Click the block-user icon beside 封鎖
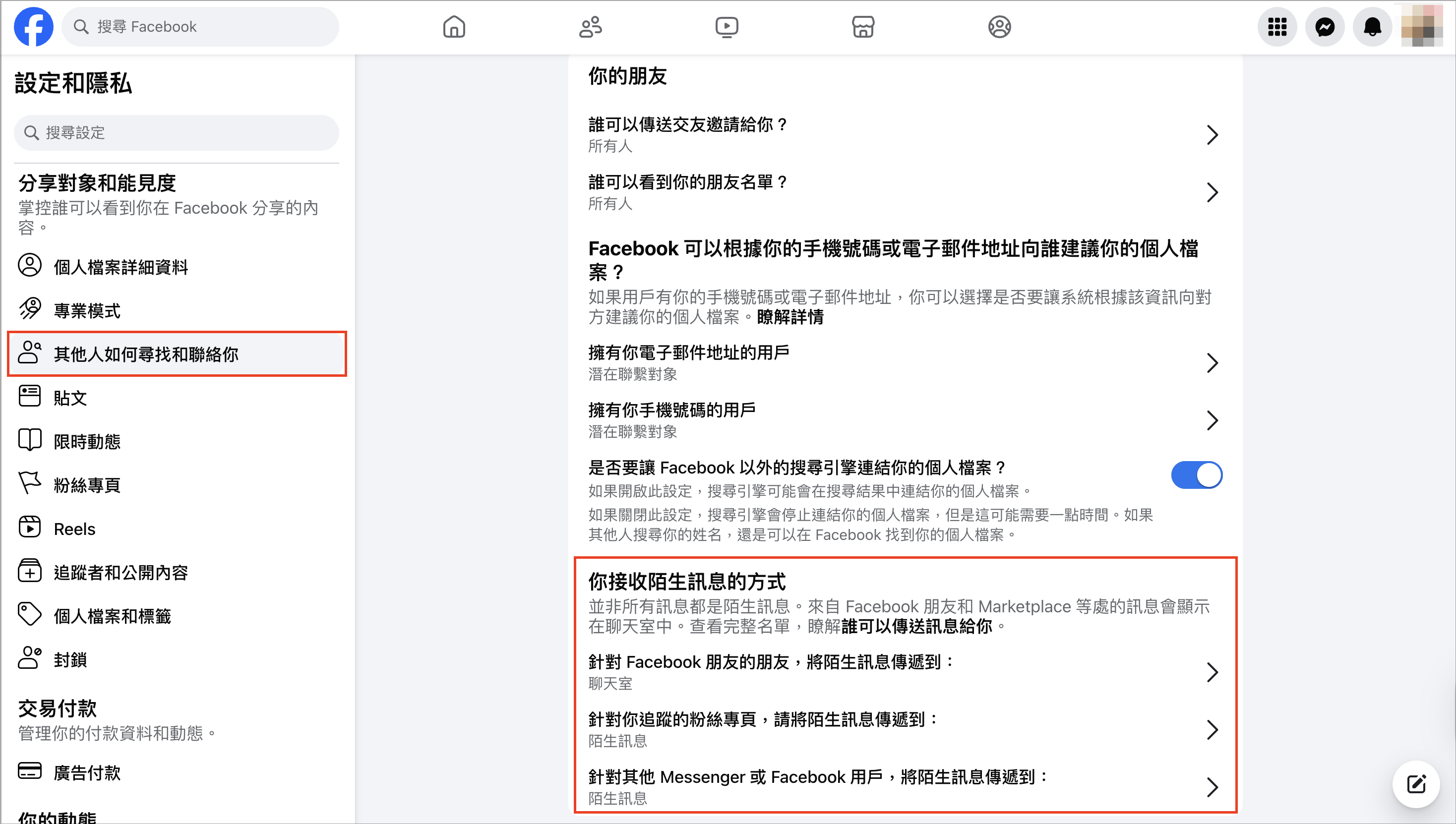The width and height of the screenshot is (1456, 824). pos(29,658)
